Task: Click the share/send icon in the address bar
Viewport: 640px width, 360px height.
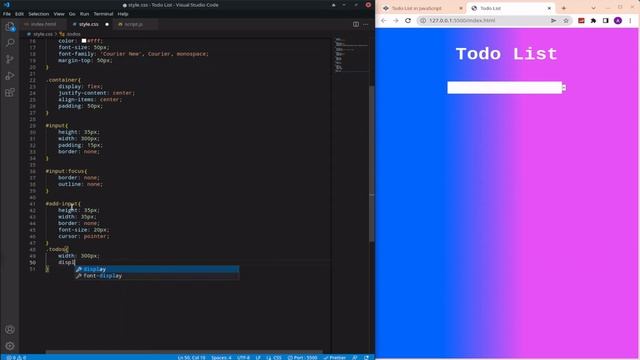Action: (x=553, y=20)
